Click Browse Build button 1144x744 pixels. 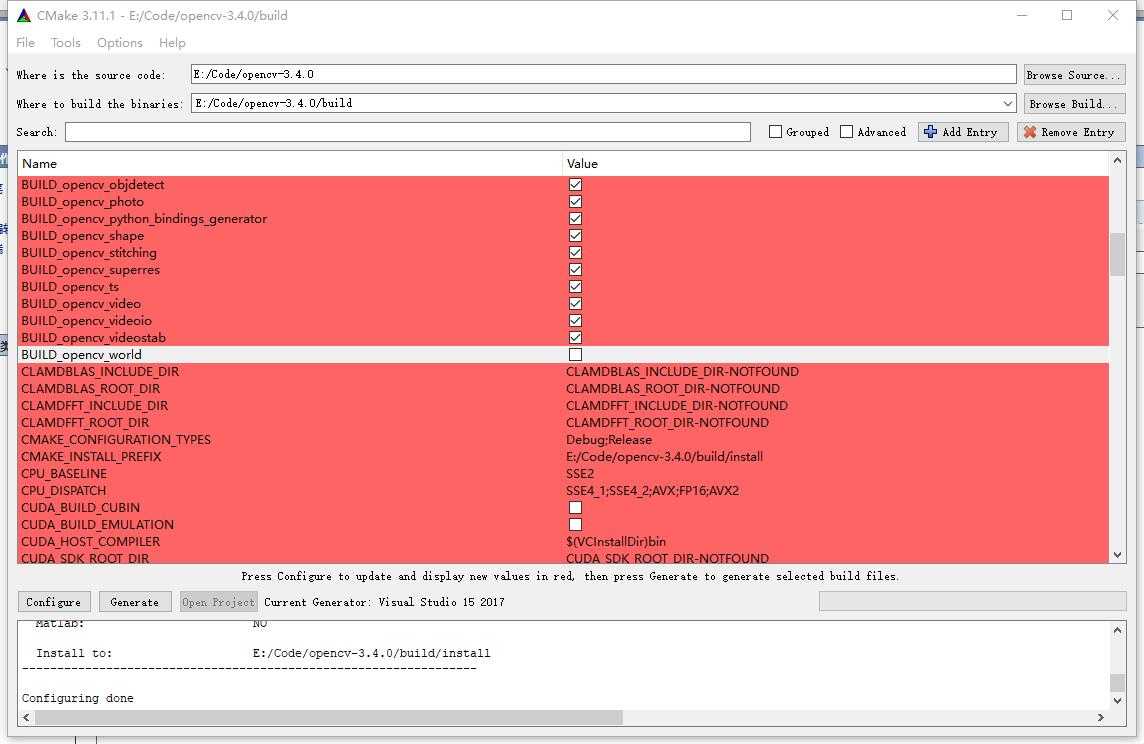coord(1074,104)
